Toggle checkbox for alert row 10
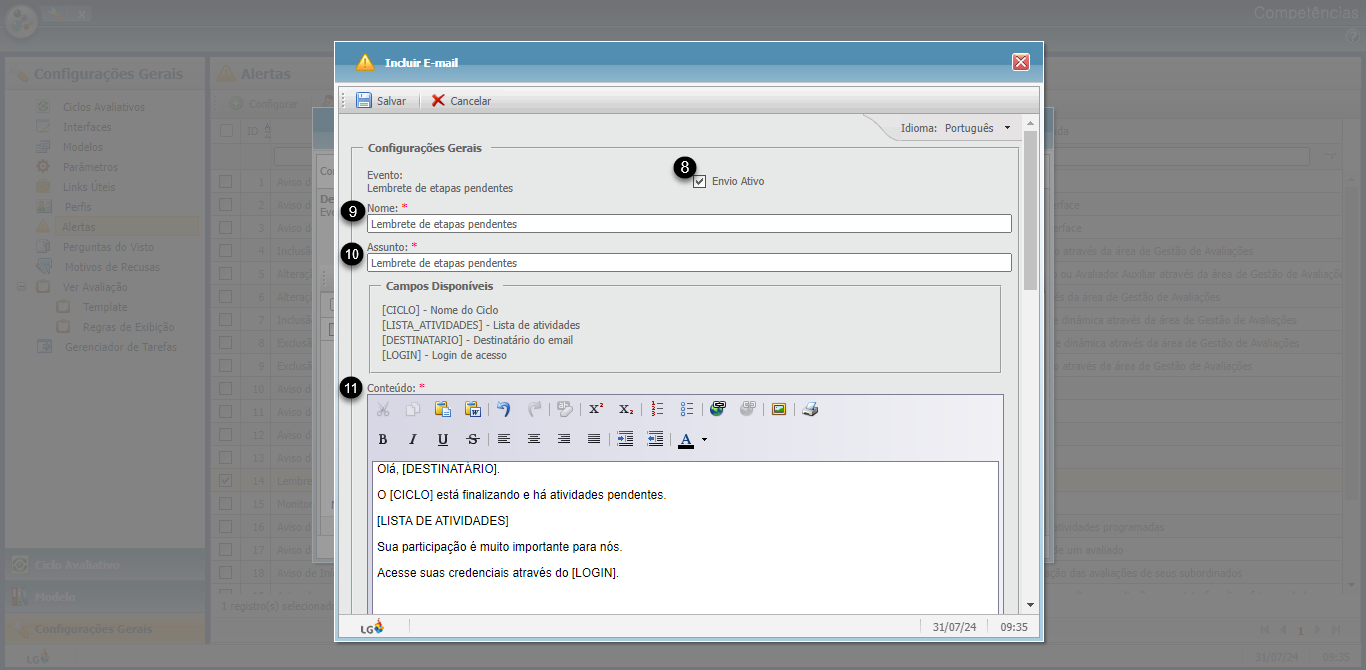This screenshot has height=670, width=1366. pyautogui.click(x=226, y=389)
